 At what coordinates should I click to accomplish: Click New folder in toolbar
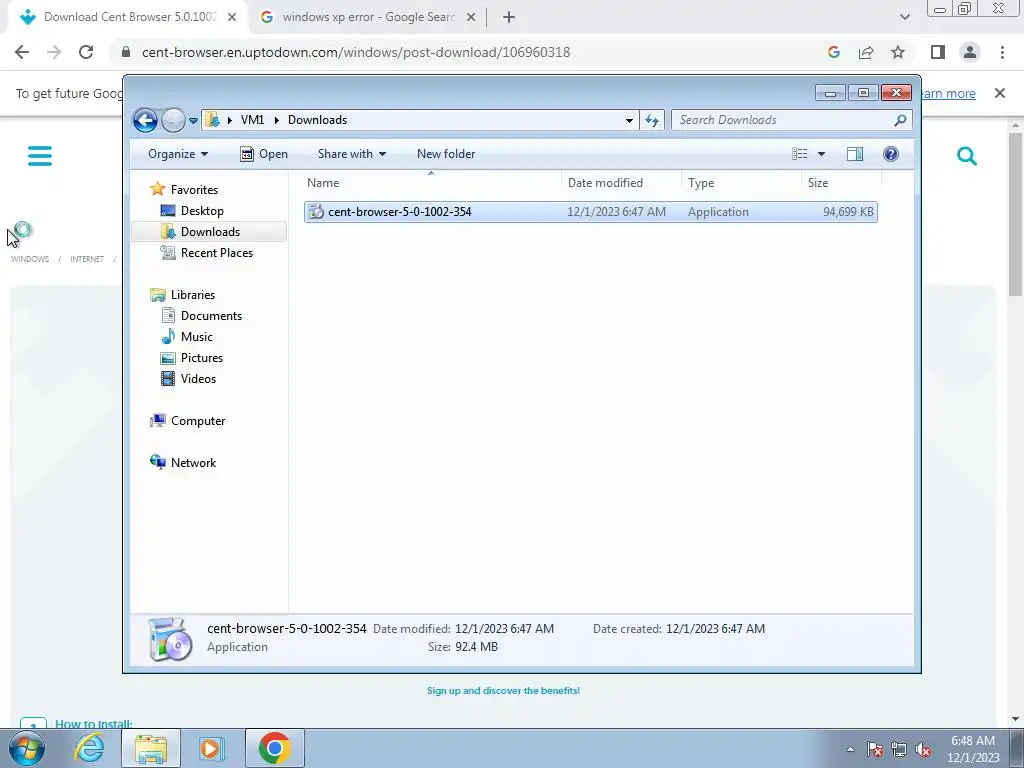(x=446, y=154)
